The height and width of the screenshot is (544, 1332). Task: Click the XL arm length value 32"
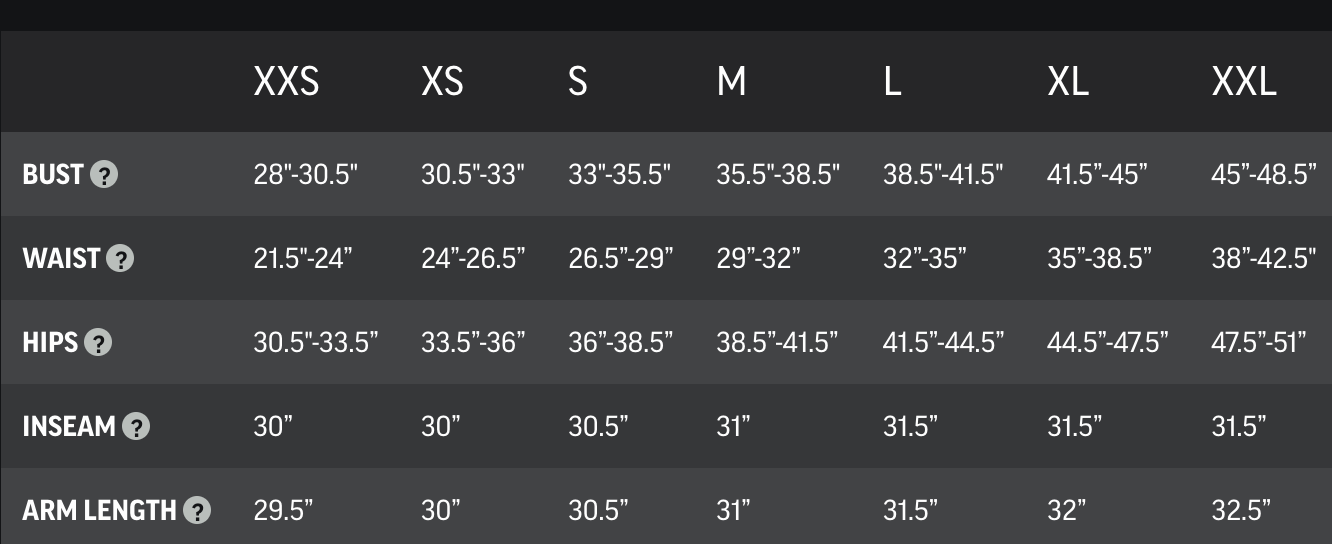coord(1067,511)
